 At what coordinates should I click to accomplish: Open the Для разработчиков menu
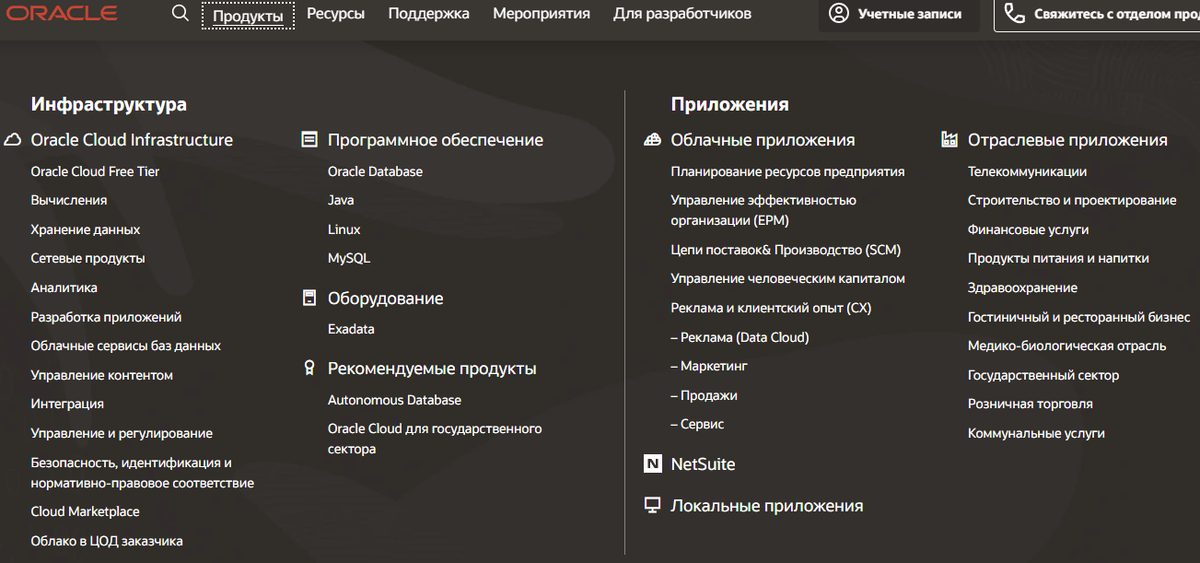click(x=682, y=14)
